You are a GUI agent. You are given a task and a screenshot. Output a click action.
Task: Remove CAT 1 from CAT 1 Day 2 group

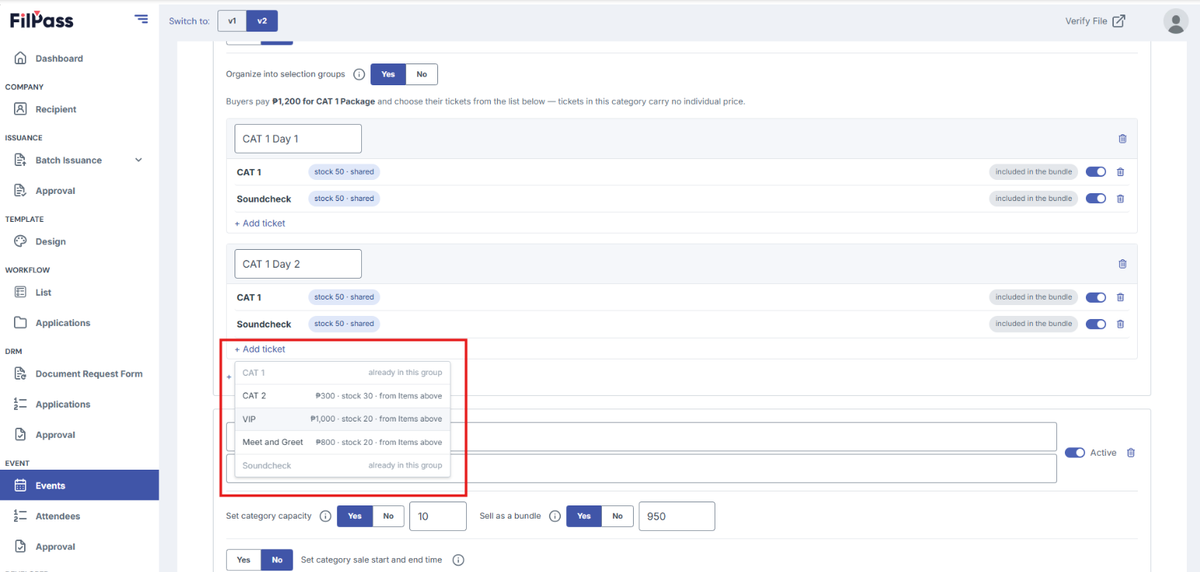pyautogui.click(x=1120, y=297)
